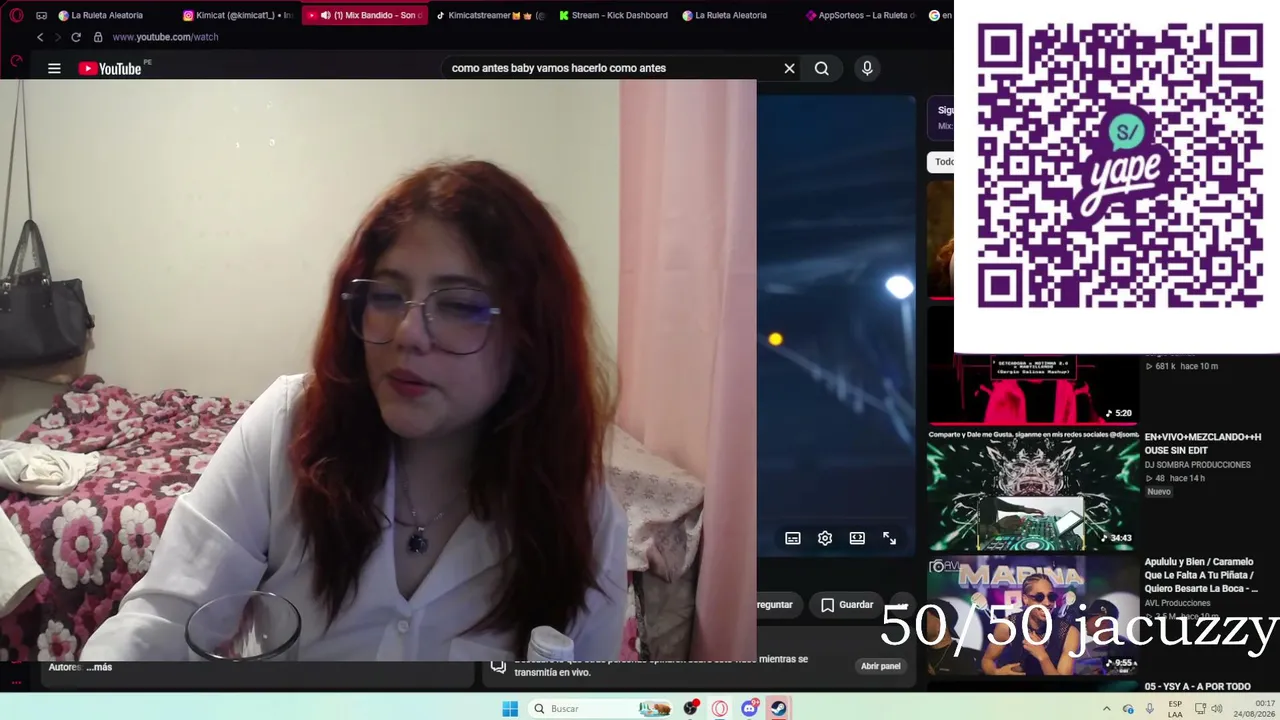This screenshot has height=720, width=1280.
Task: Open the 34:43 DJ mix thumbnail
Action: tap(1033, 490)
